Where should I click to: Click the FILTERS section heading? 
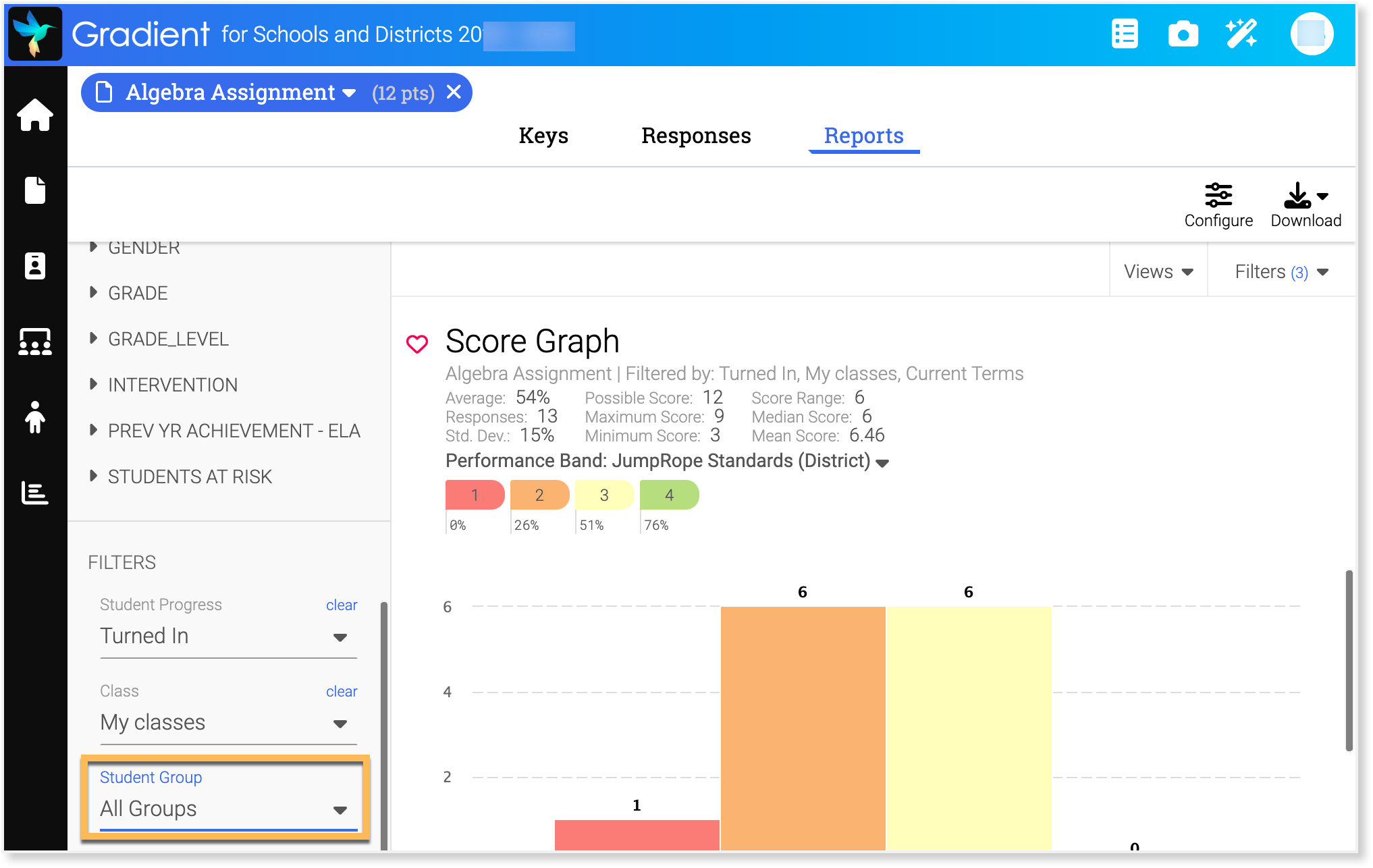click(122, 562)
